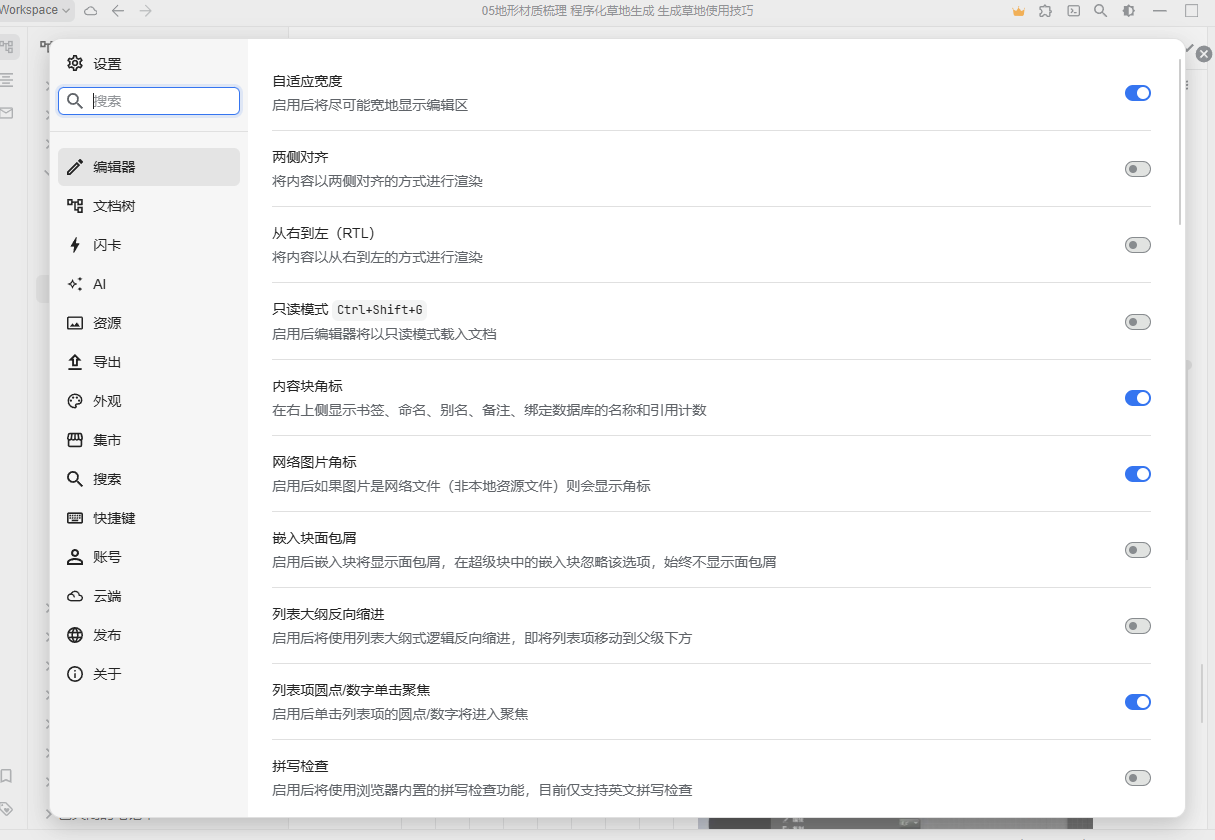Enable the 两侧对齐 toggle
1215x840 pixels.
1137,169
